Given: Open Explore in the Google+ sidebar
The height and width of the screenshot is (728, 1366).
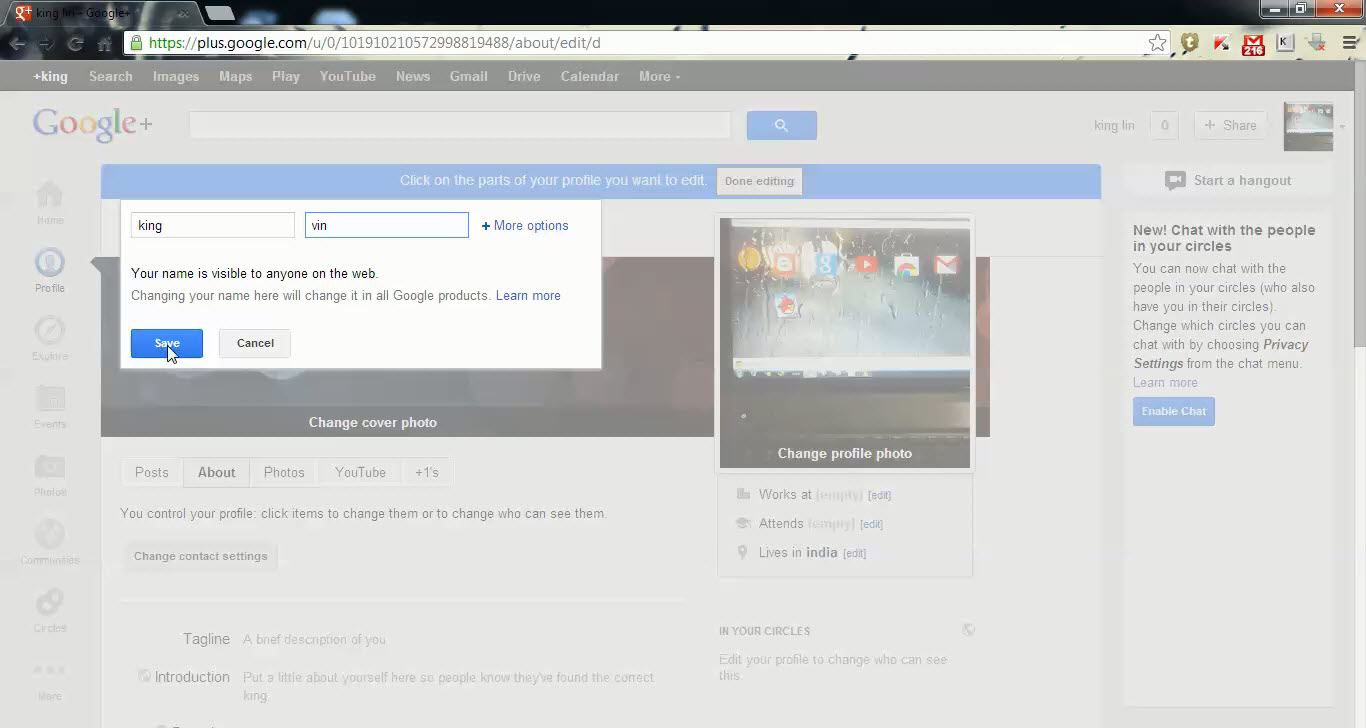Looking at the screenshot, I should coord(49,339).
